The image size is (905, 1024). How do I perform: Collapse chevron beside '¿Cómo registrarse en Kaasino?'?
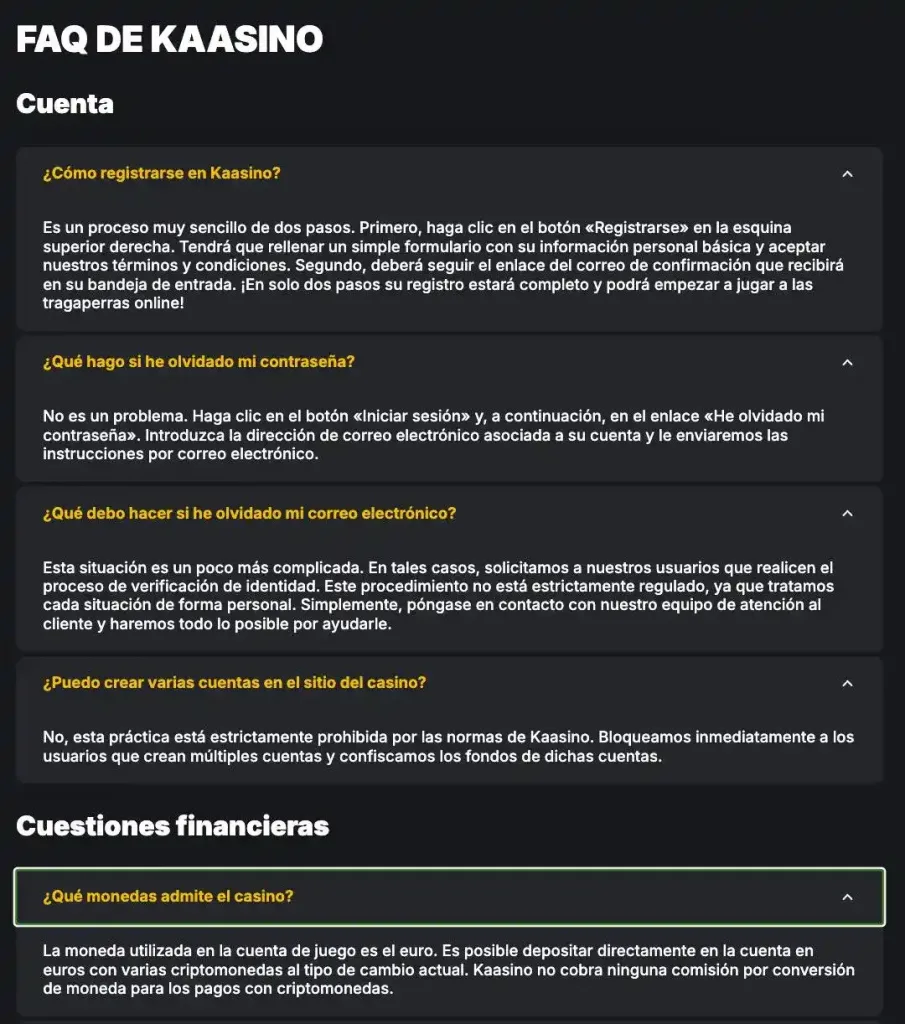tap(847, 174)
